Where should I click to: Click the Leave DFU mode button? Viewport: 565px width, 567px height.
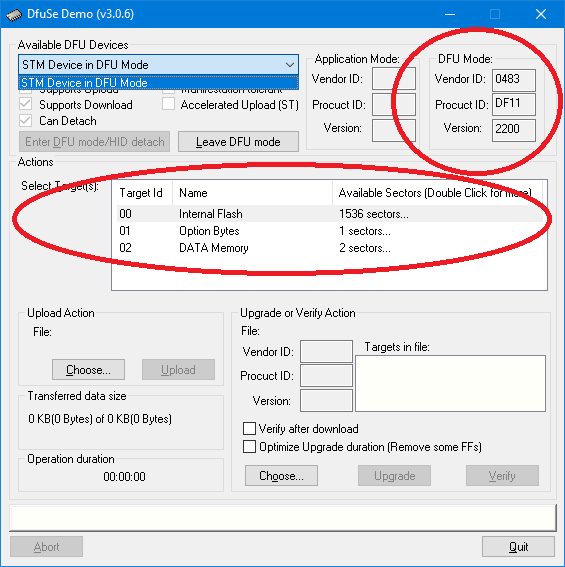click(238, 141)
